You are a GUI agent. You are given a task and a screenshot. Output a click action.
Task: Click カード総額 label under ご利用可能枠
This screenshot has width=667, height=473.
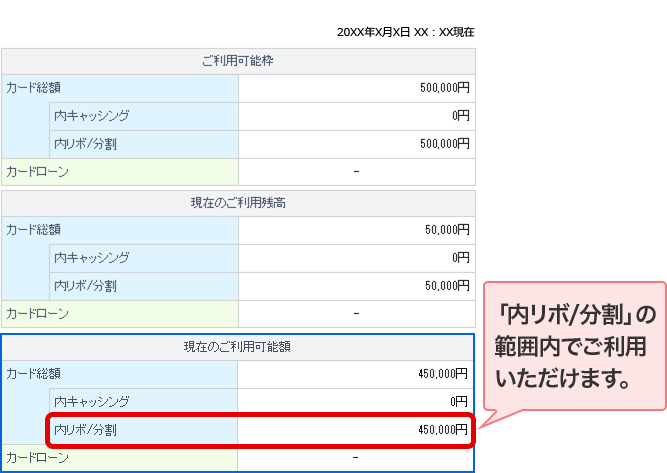tap(33, 88)
